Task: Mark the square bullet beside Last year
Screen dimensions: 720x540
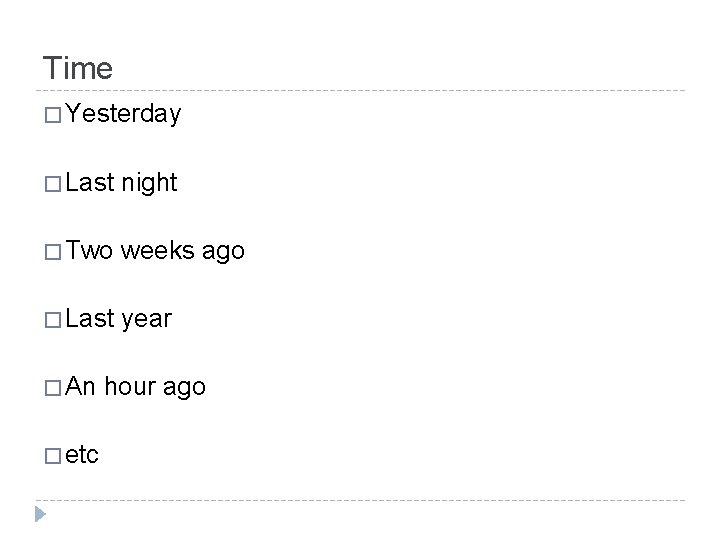Action: click(53, 320)
